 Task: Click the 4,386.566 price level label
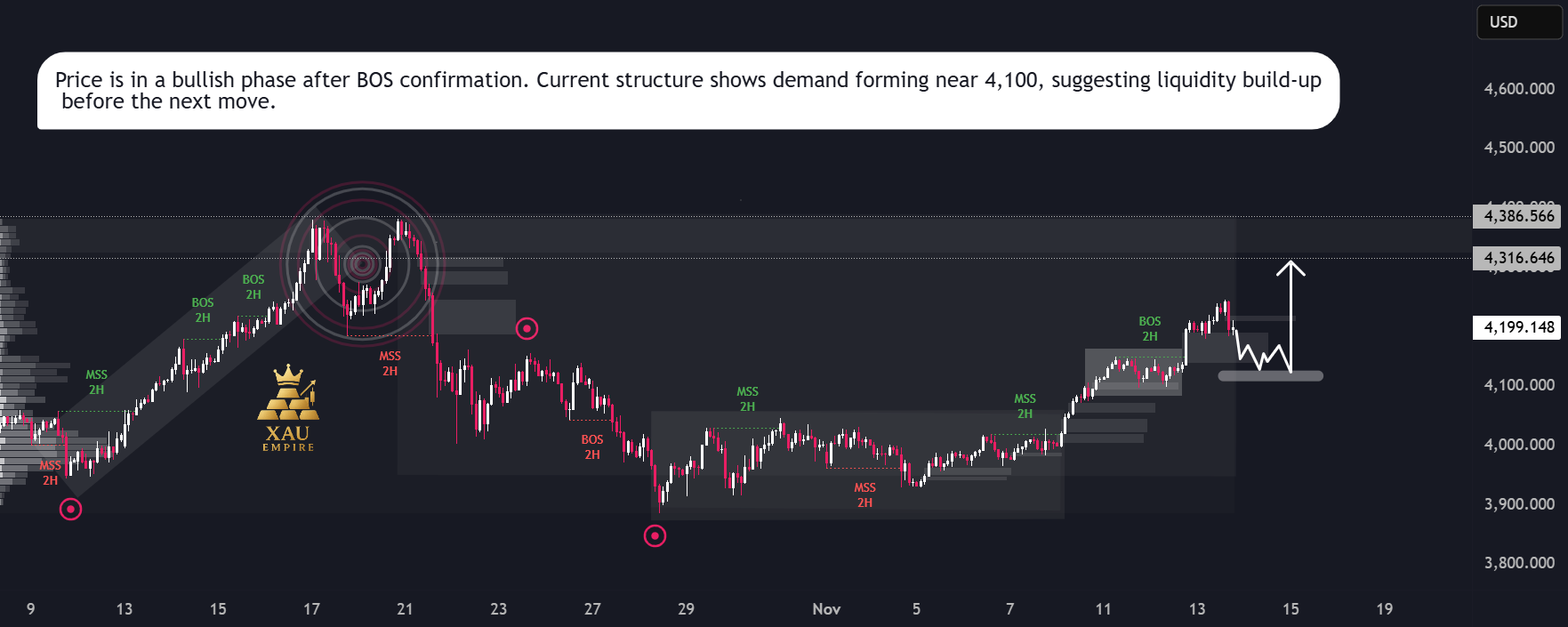pyautogui.click(x=1519, y=216)
